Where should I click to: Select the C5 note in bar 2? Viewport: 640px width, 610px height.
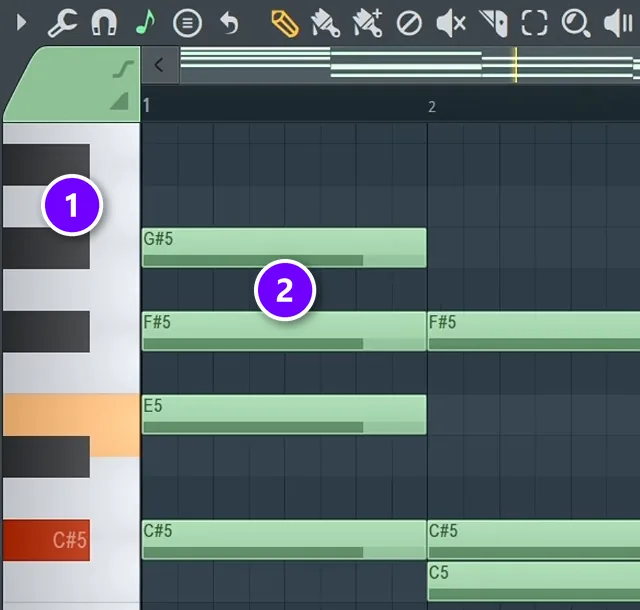tap(533, 581)
